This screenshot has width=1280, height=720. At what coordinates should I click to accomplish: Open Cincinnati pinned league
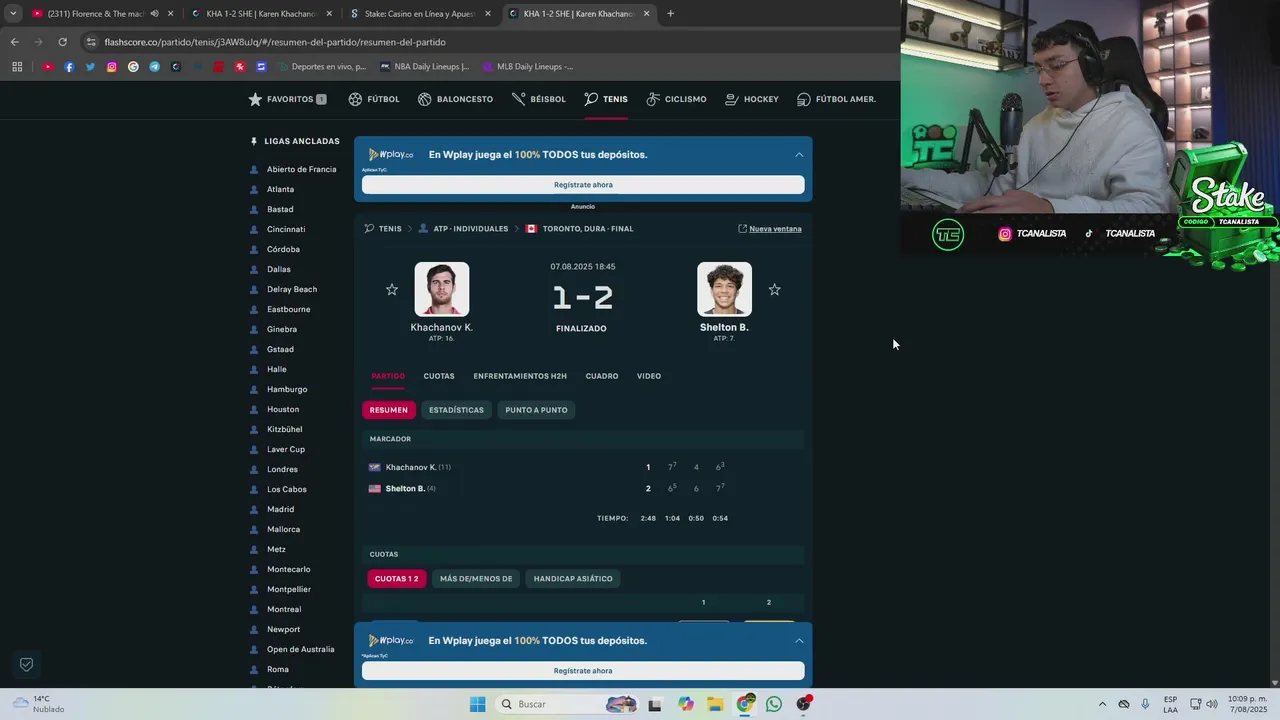[x=286, y=229]
